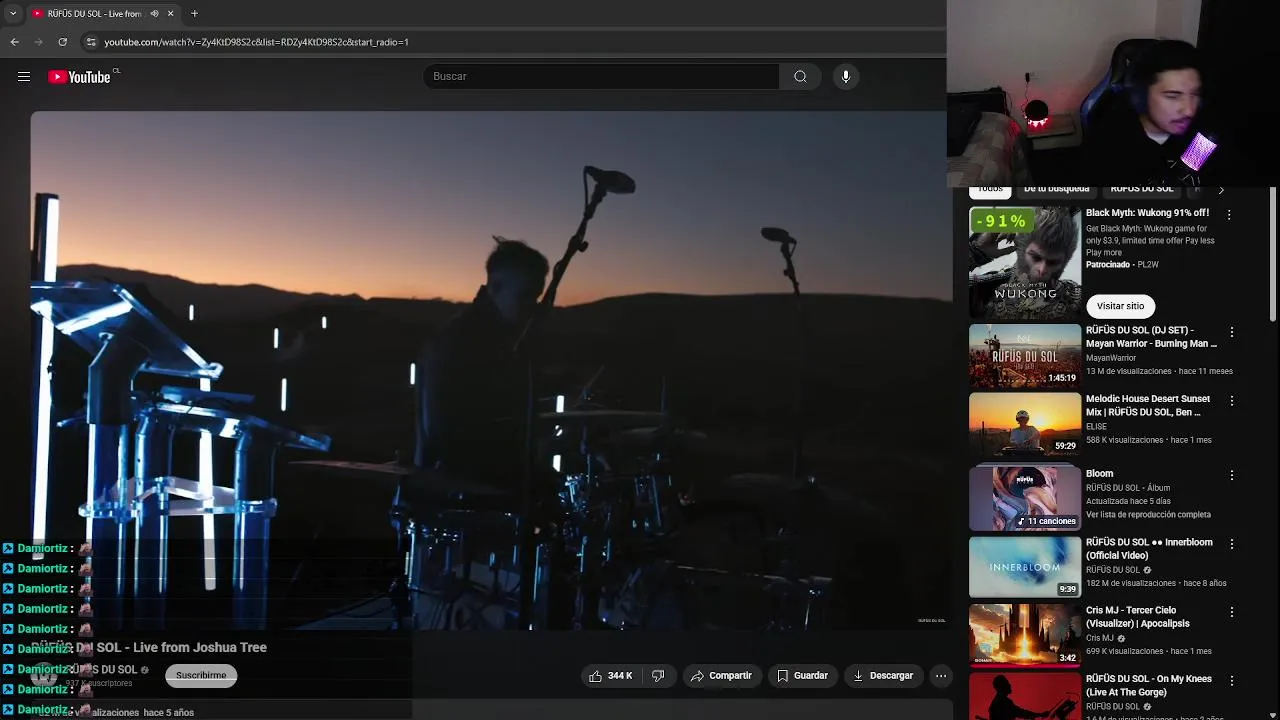This screenshot has height=720, width=1280.
Task: Open options for On My Knees video
Action: coord(1232,680)
